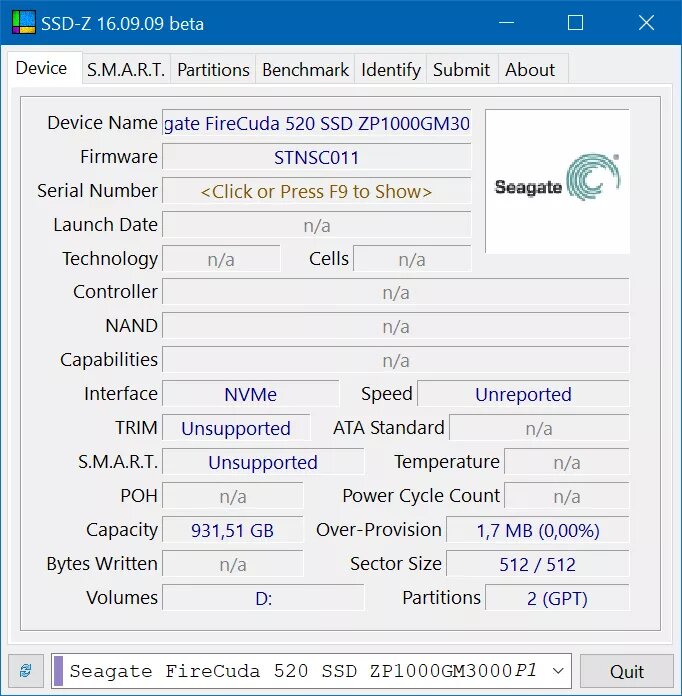The height and width of the screenshot is (696, 682).
Task: Click the POH n/a field
Action: coord(233,496)
